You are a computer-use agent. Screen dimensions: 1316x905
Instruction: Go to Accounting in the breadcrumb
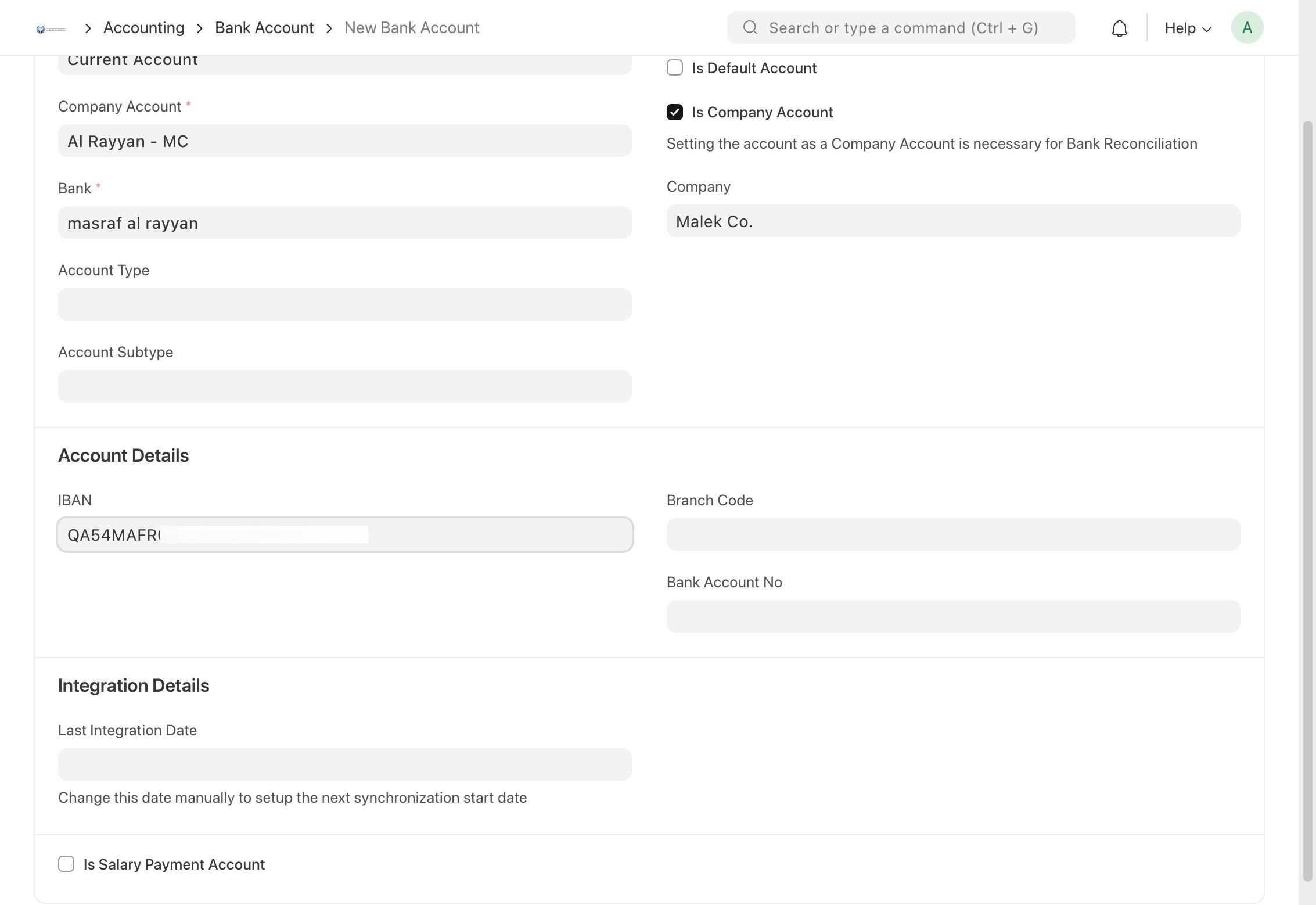pos(144,28)
